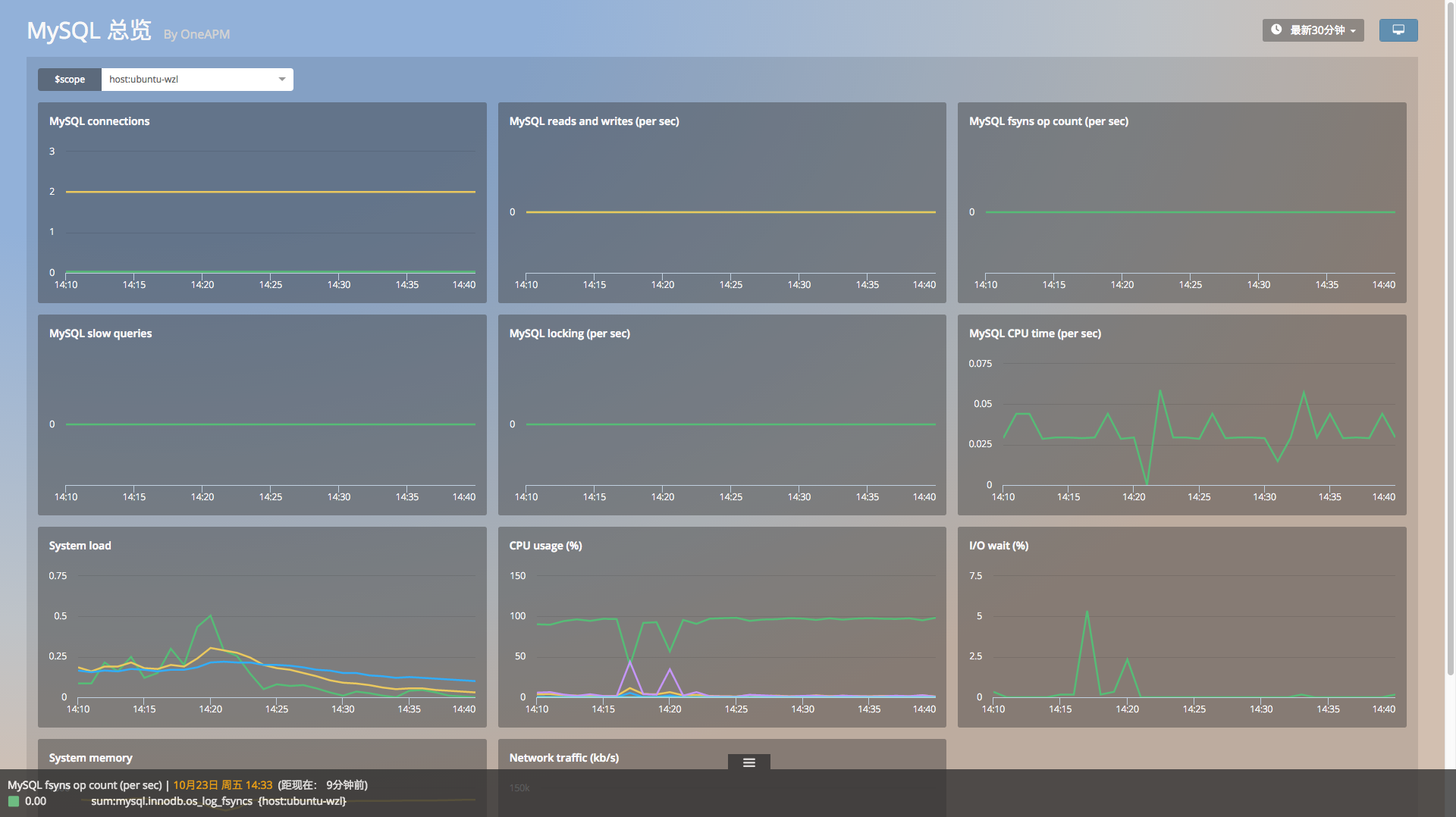This screenshot has height=817, width=1456.
Task: Click the $scope label button
Action: 70,80
